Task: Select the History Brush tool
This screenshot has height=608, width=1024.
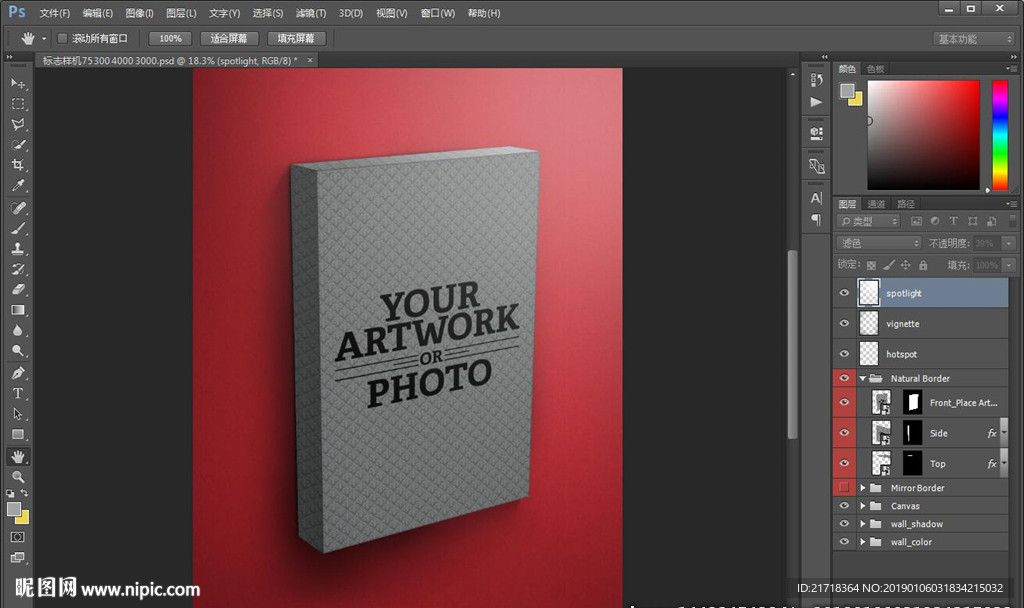Action: tap(18, 269)
